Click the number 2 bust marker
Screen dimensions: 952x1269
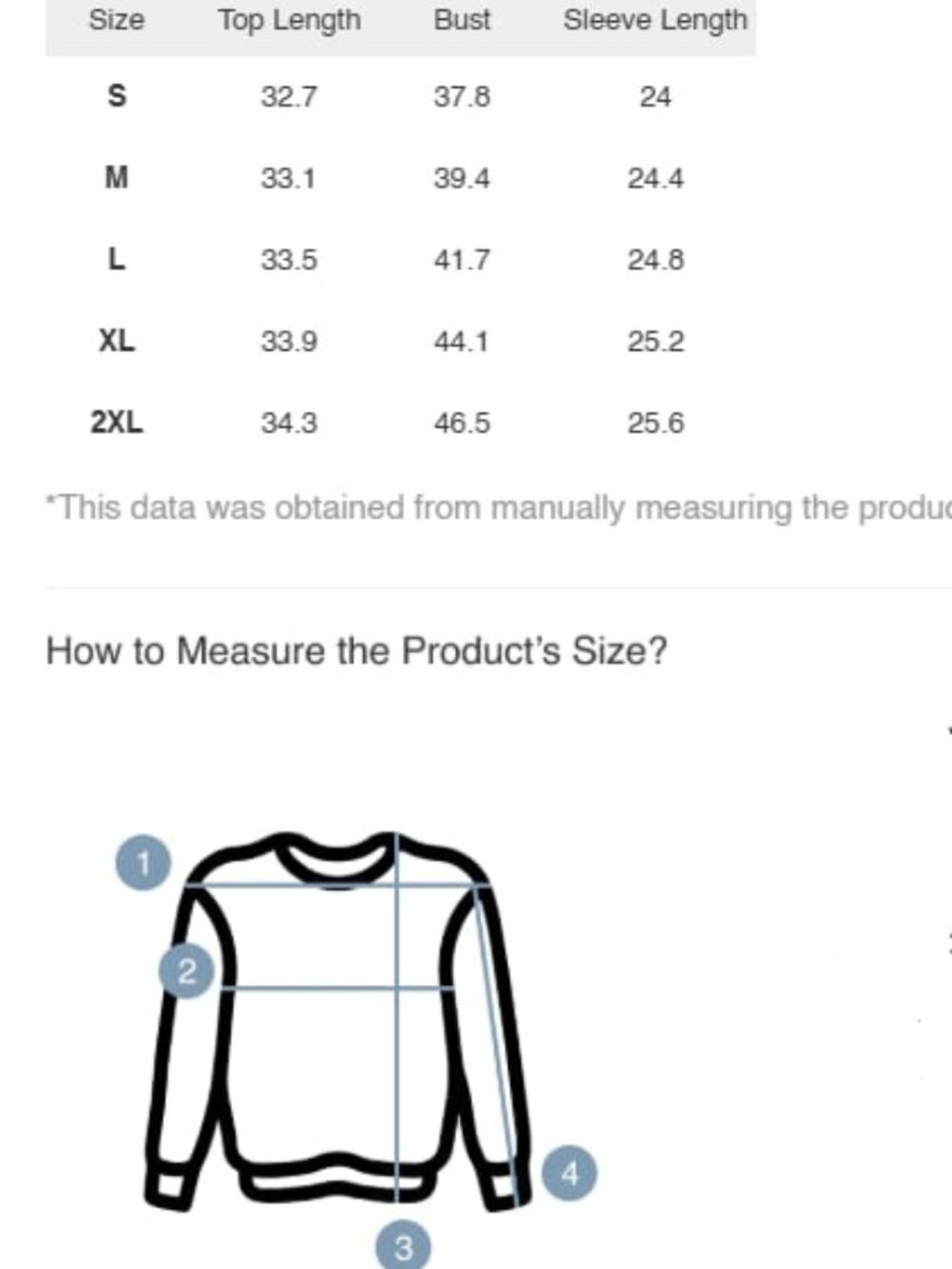186,971
